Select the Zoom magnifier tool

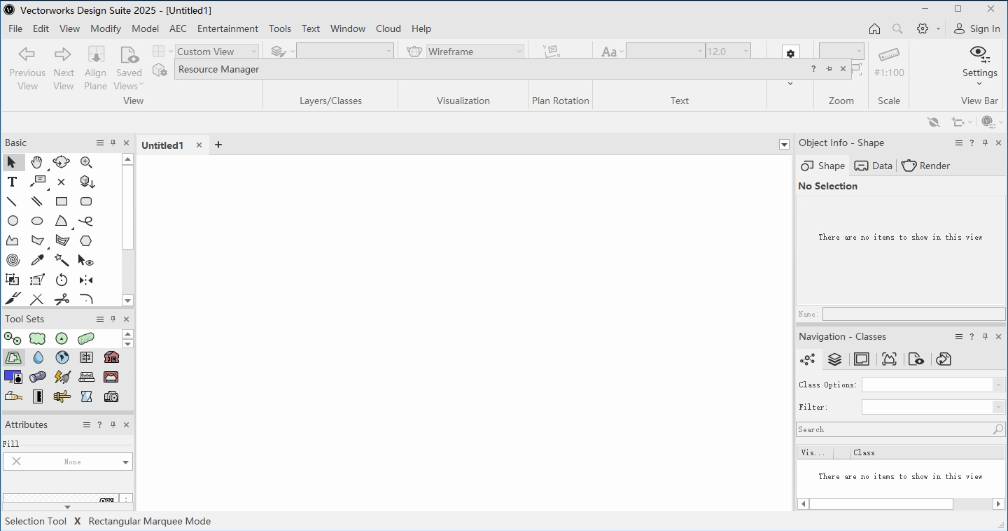pos(86,162)
